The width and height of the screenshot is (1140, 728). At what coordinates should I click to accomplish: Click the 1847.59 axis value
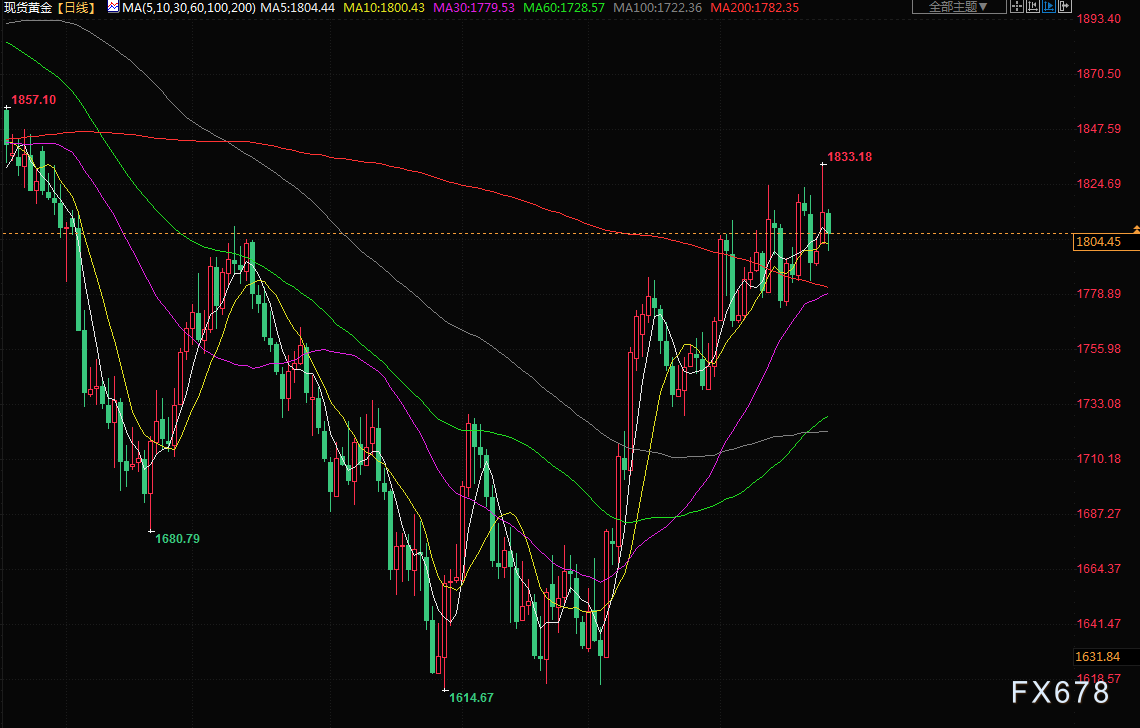(x=1099, y=129)
